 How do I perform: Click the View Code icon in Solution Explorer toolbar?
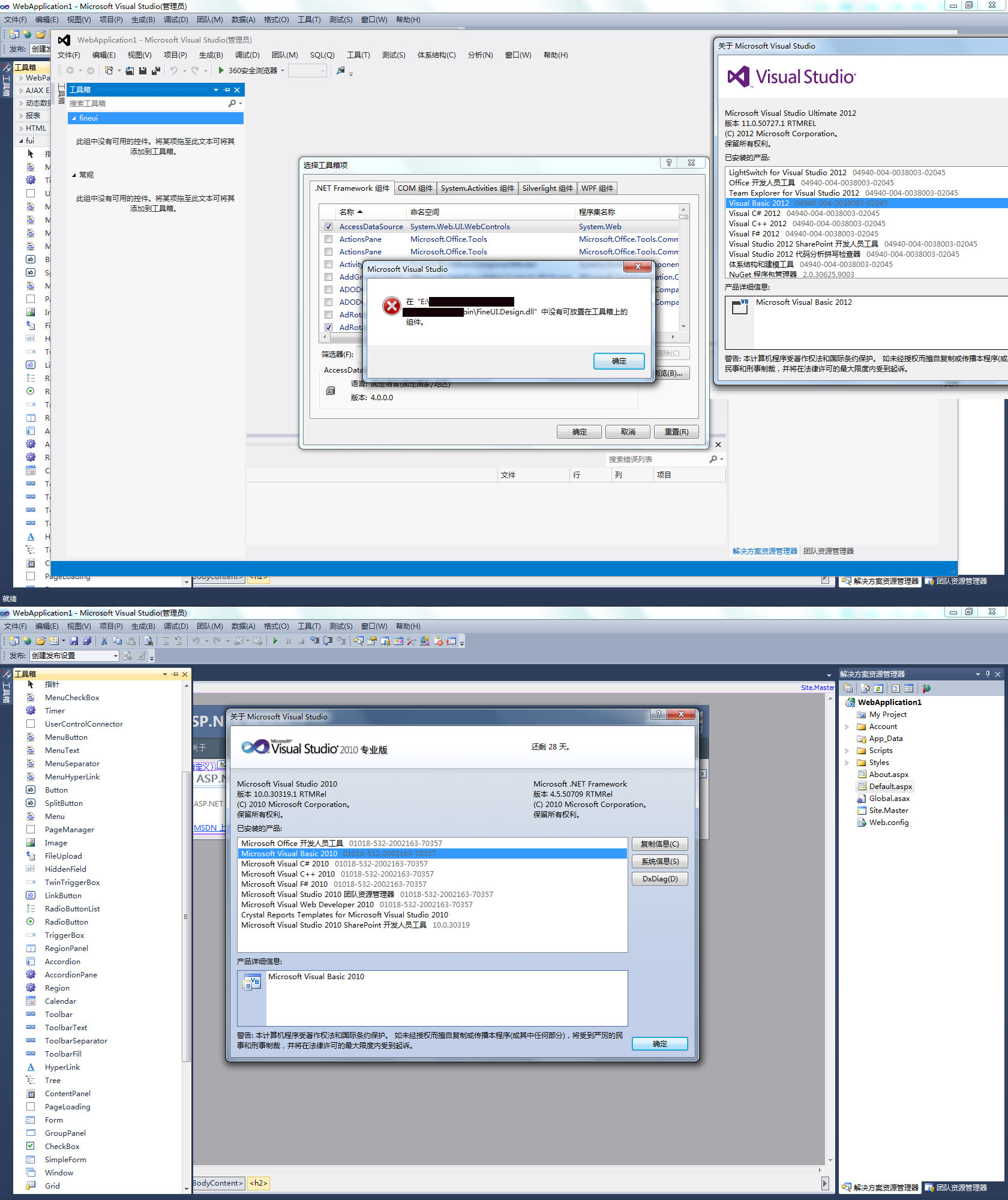(x=896, y=688)
